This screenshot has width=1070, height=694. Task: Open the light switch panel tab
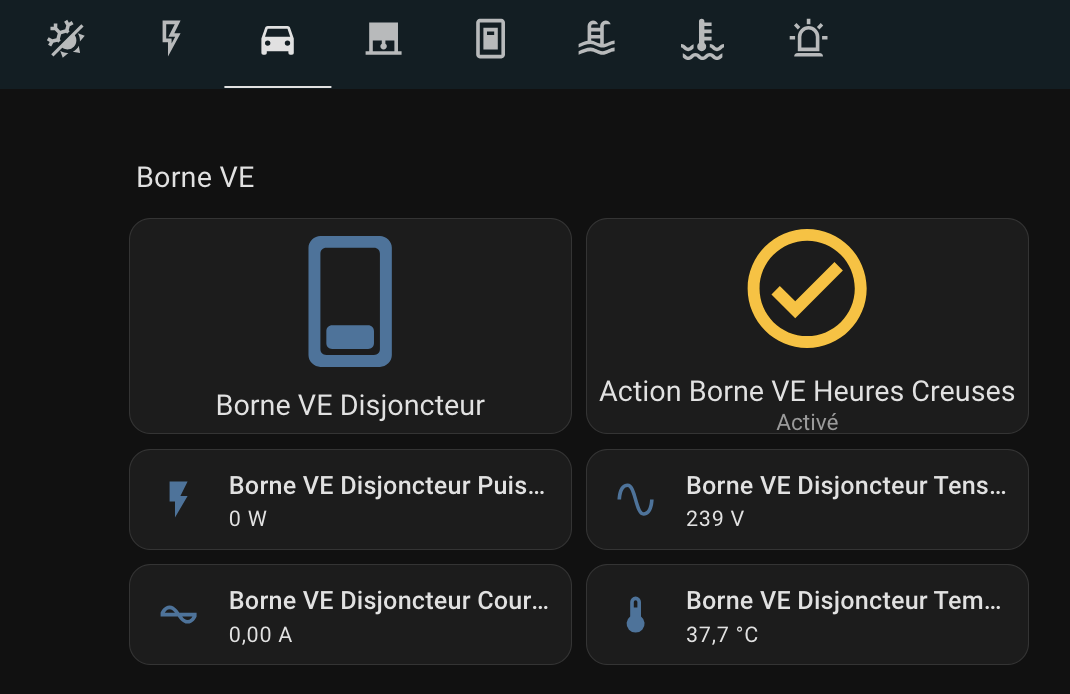pos(490,40)
